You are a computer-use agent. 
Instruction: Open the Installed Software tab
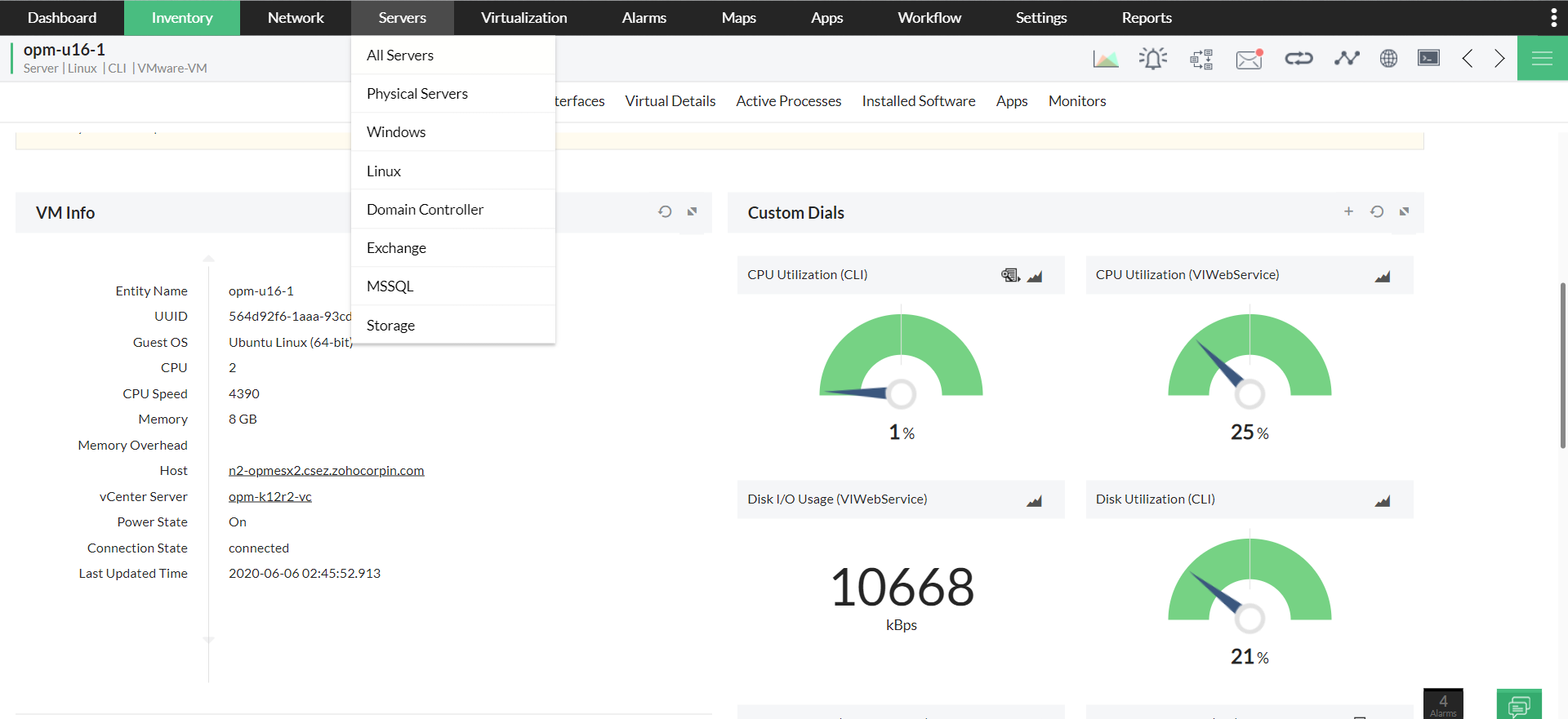[x=918, y=101]
